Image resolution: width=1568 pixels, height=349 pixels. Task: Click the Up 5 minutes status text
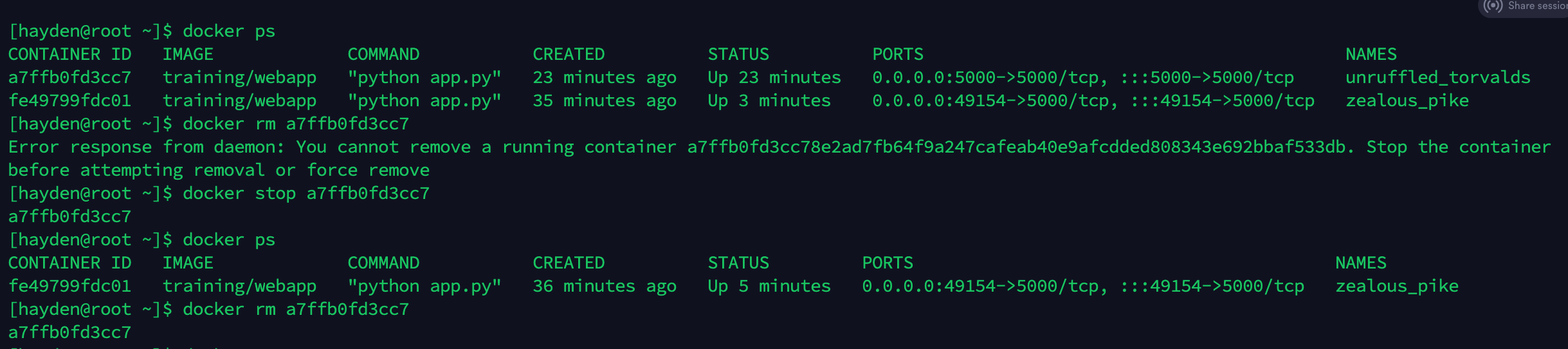pos(769,287)
